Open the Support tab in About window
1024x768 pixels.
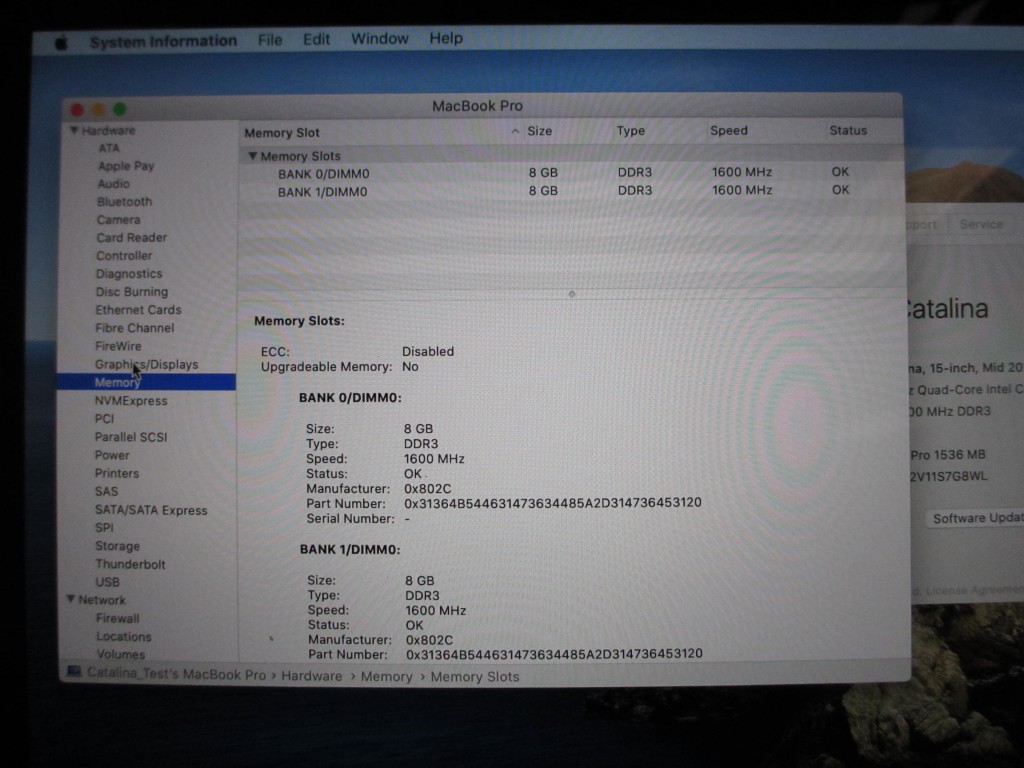pyautogui.click(x=923, y=225)
